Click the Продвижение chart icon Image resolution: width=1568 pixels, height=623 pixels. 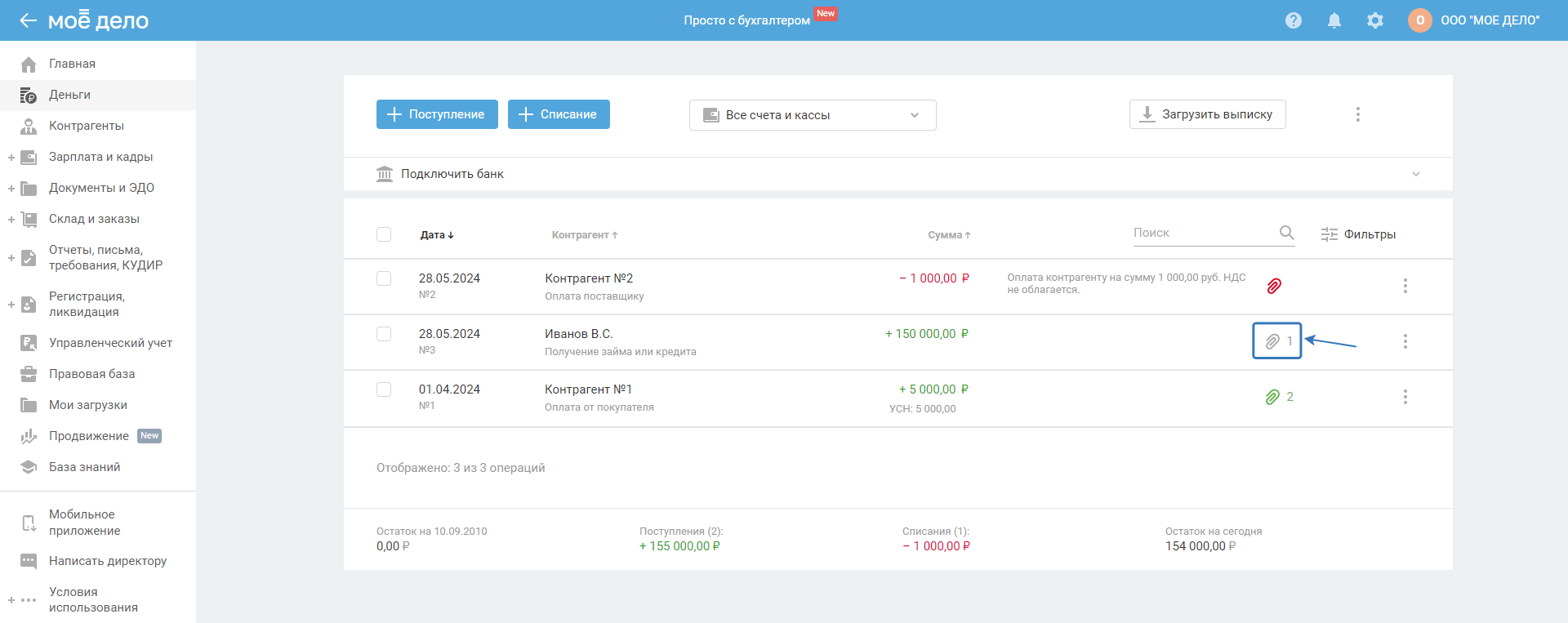click(x=29, y=436)
